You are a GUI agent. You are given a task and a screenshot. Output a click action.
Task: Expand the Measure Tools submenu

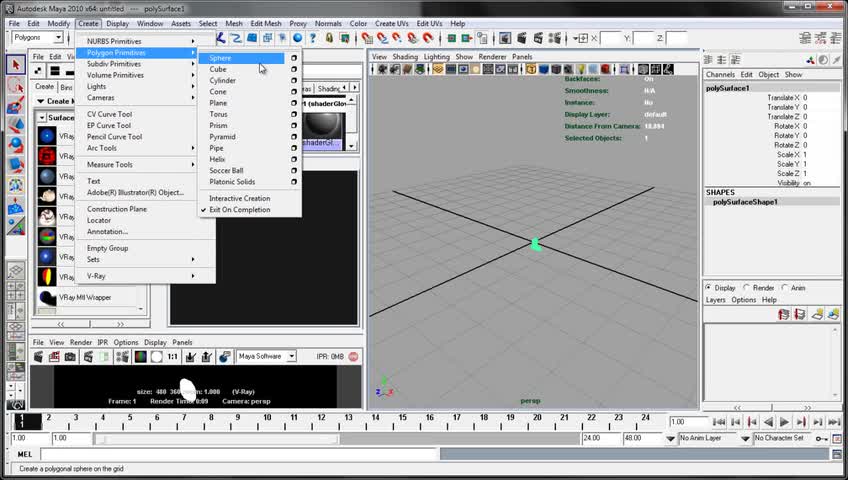pyautogui.click(x=136, y=164)
